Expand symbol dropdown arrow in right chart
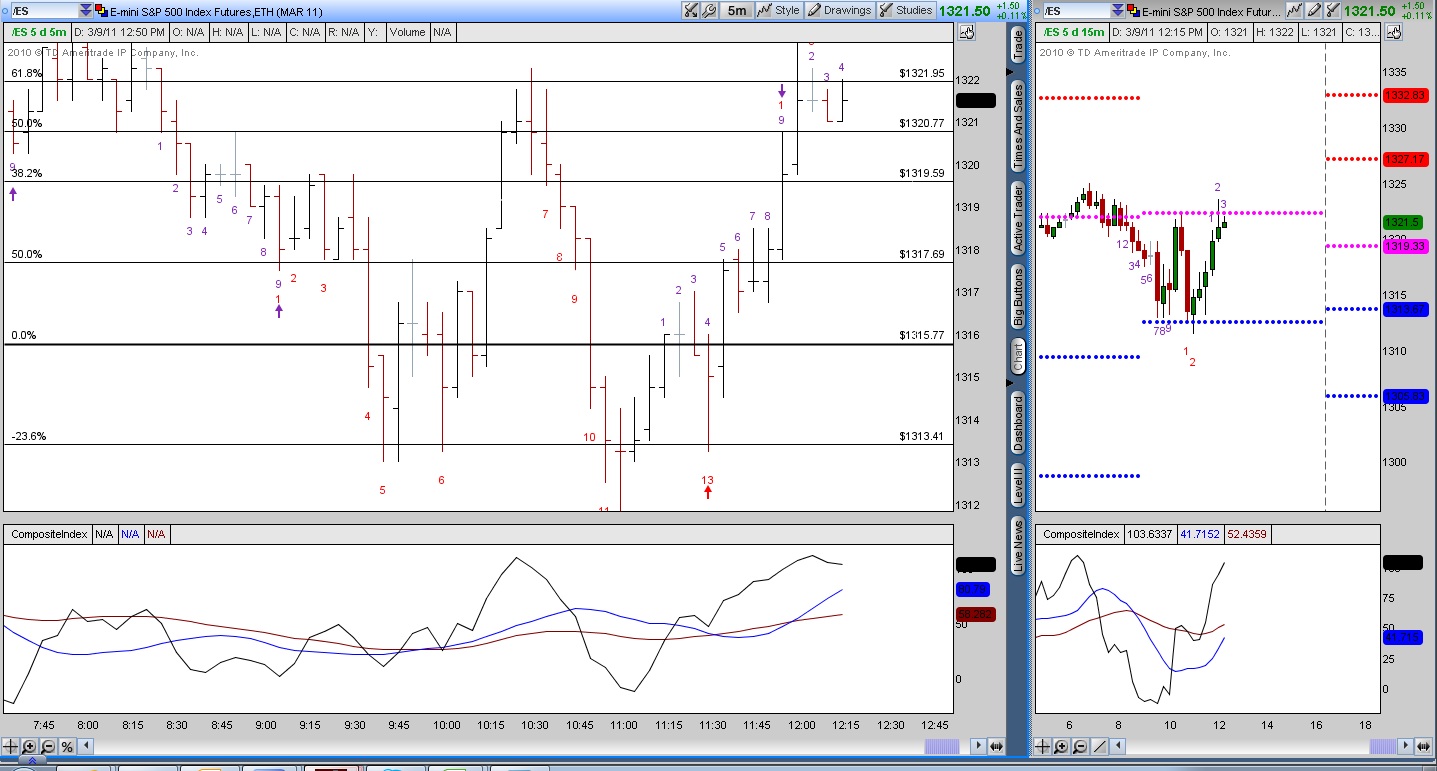Image resolution: width=1437 pixels, height=771 pixels. point(1118,10)
